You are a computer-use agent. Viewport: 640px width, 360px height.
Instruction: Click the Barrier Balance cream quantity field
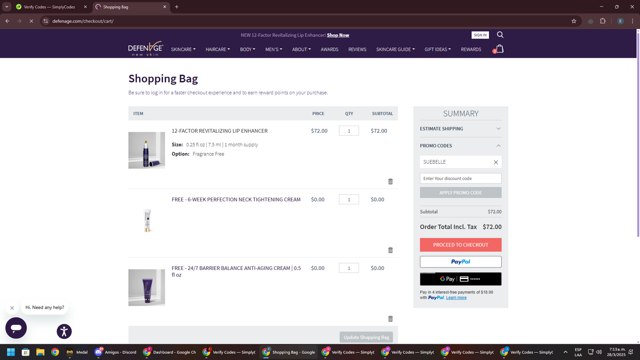tap(349, 268)
